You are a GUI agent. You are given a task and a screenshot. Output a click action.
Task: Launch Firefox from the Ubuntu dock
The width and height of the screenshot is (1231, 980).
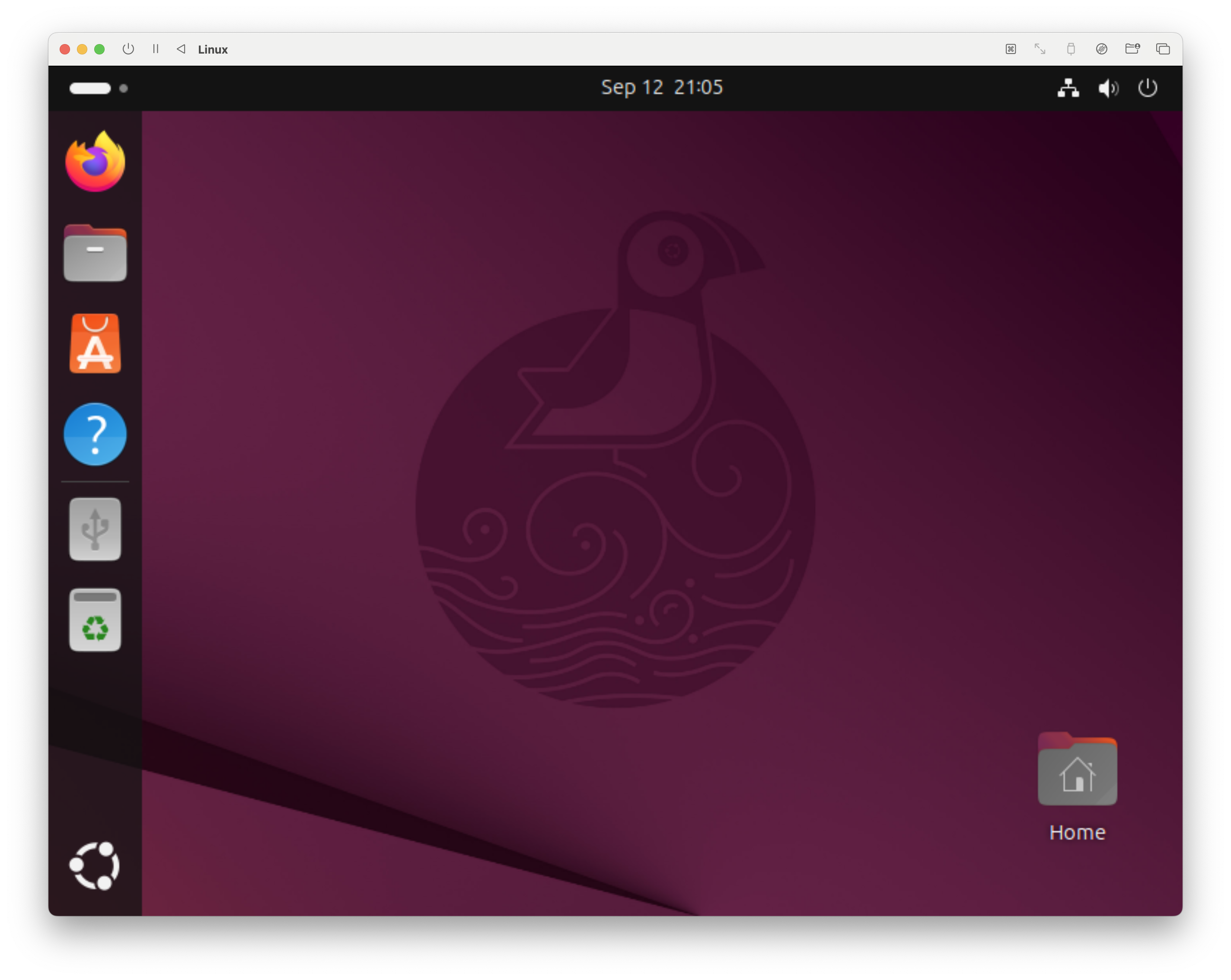95,162
